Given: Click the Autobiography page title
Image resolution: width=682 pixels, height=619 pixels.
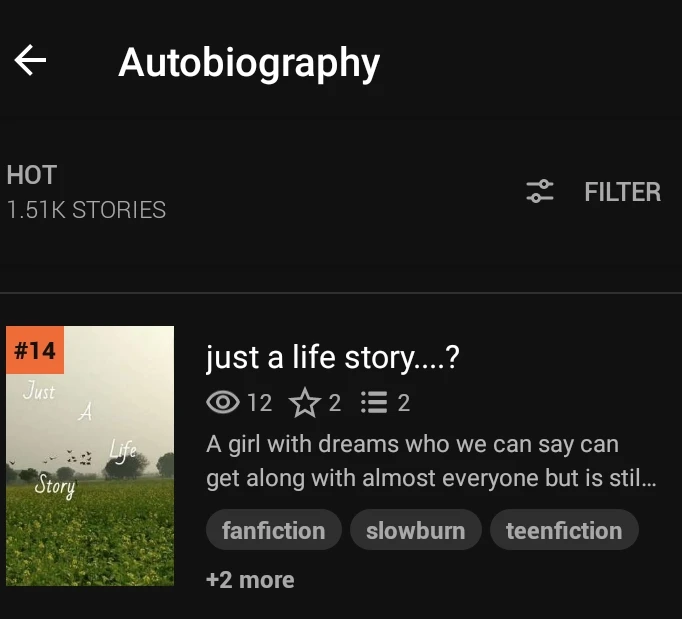Looking at the screenshot, I should pyautogui.click(x=249, y=63).
